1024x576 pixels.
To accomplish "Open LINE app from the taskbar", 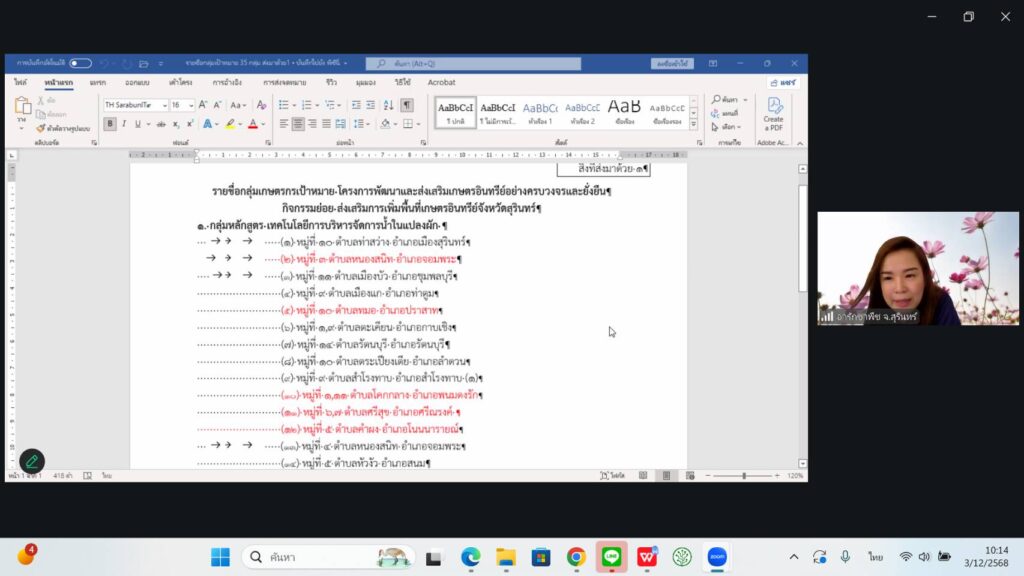I will click(x=611, y=557).
